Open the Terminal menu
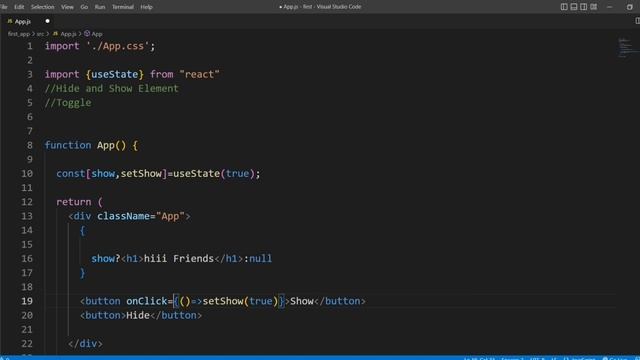 [x=123, y=7]
